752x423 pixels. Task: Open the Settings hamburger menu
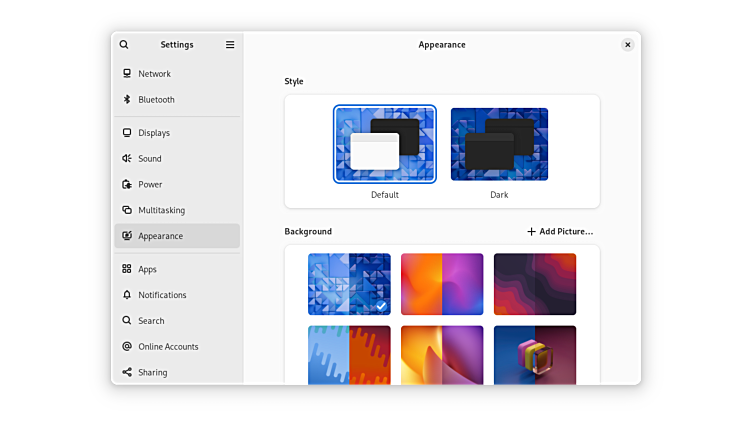pyautogui.click(x=230, y=45)
